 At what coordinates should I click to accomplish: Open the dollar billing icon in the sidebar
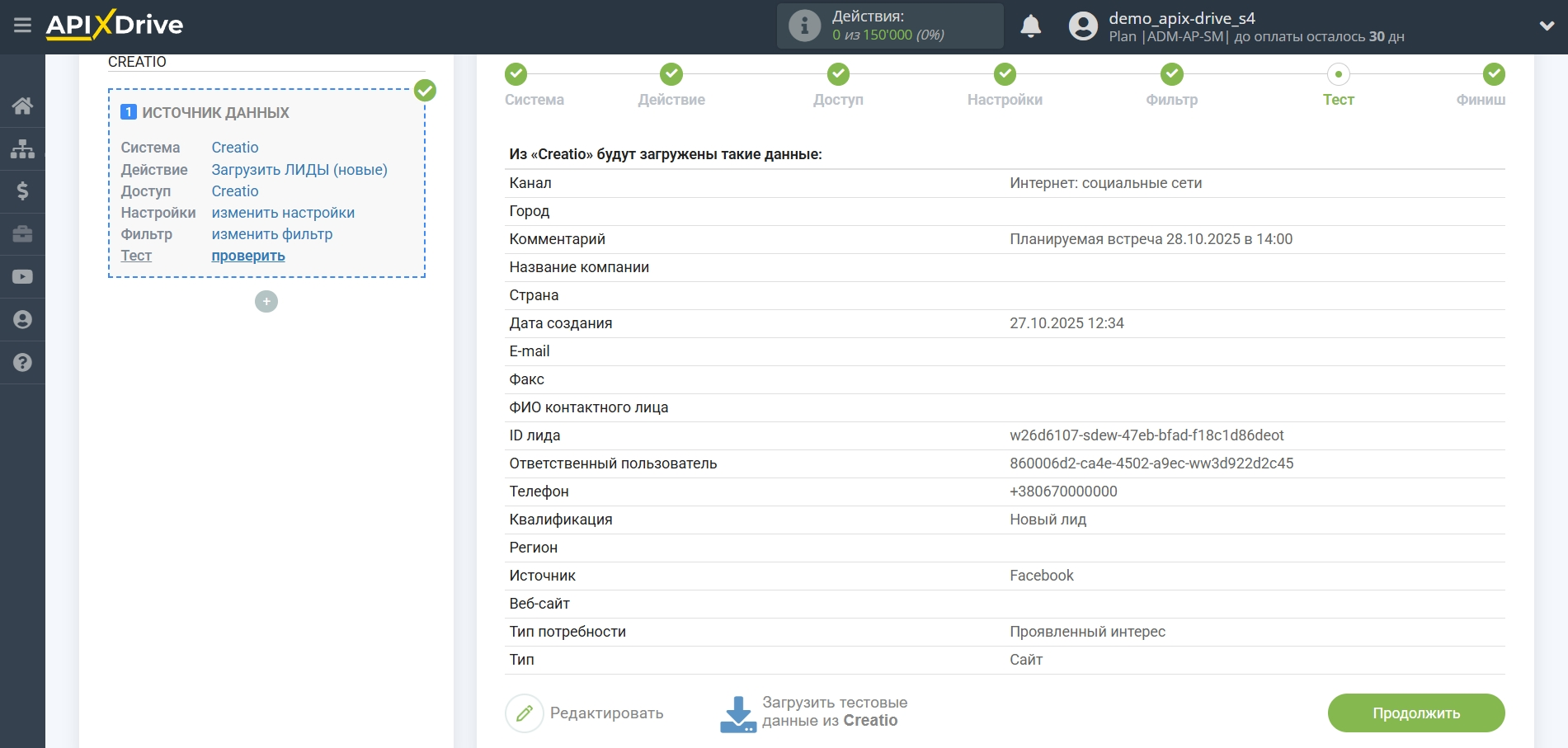tap(22, 191)
